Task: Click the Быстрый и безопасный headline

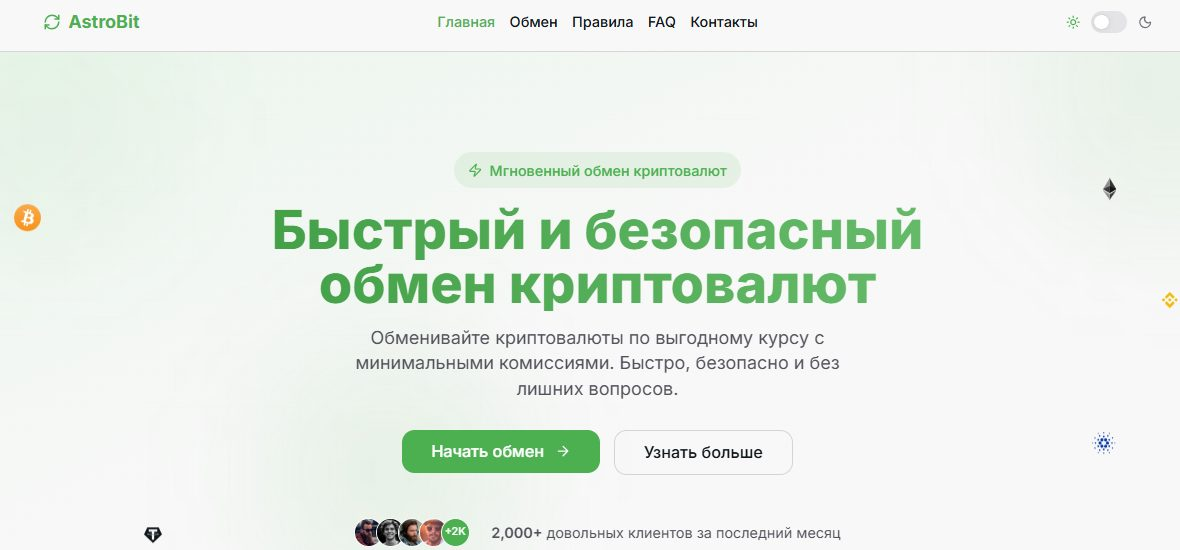Action: 598,258
